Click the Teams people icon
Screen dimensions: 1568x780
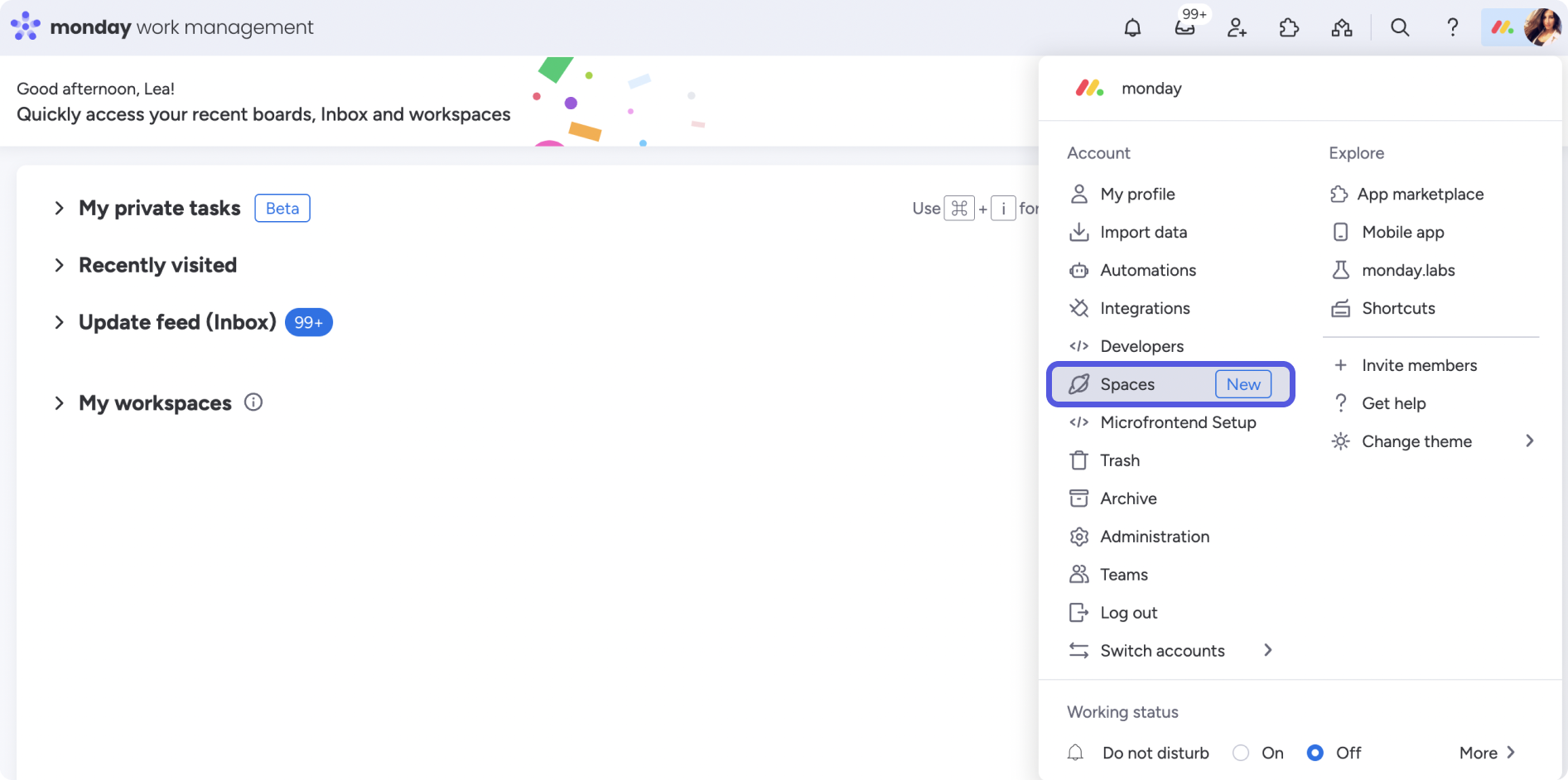(x=1078, y=575)
